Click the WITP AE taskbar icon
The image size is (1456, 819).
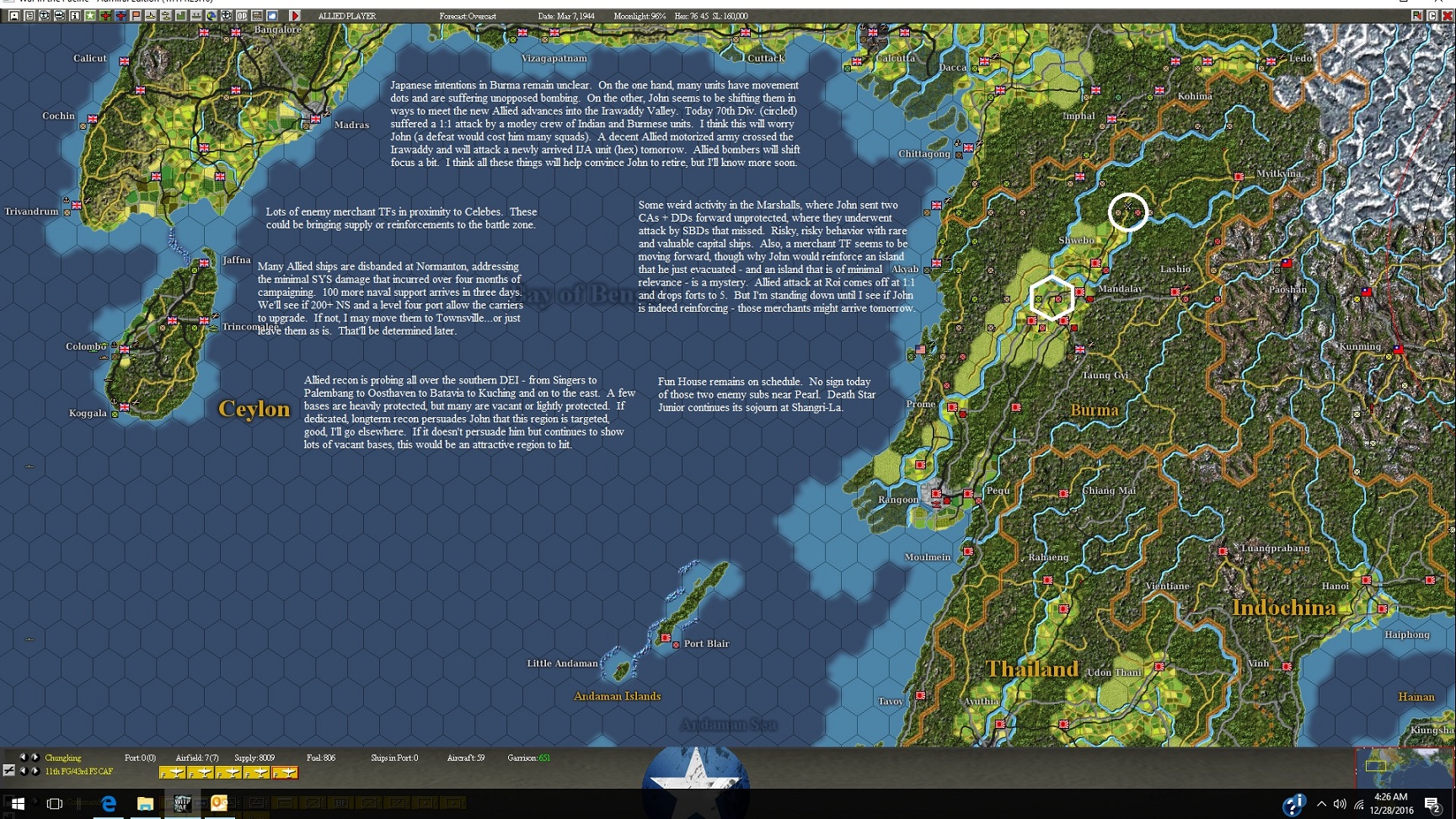click(182, 804)
